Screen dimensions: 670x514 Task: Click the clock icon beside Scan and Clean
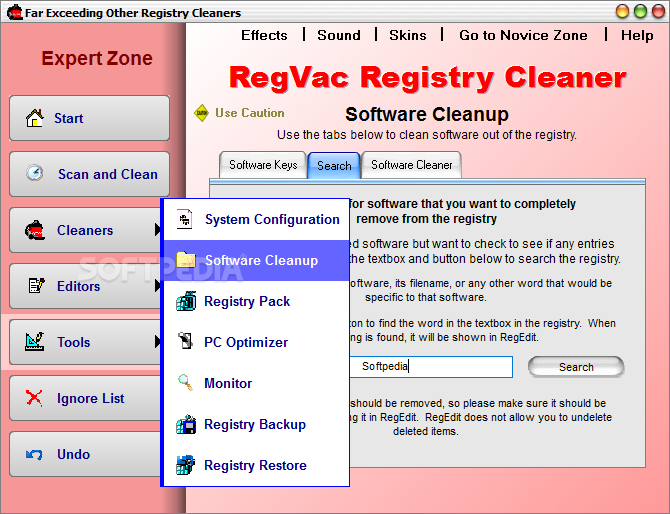point(35,173)
